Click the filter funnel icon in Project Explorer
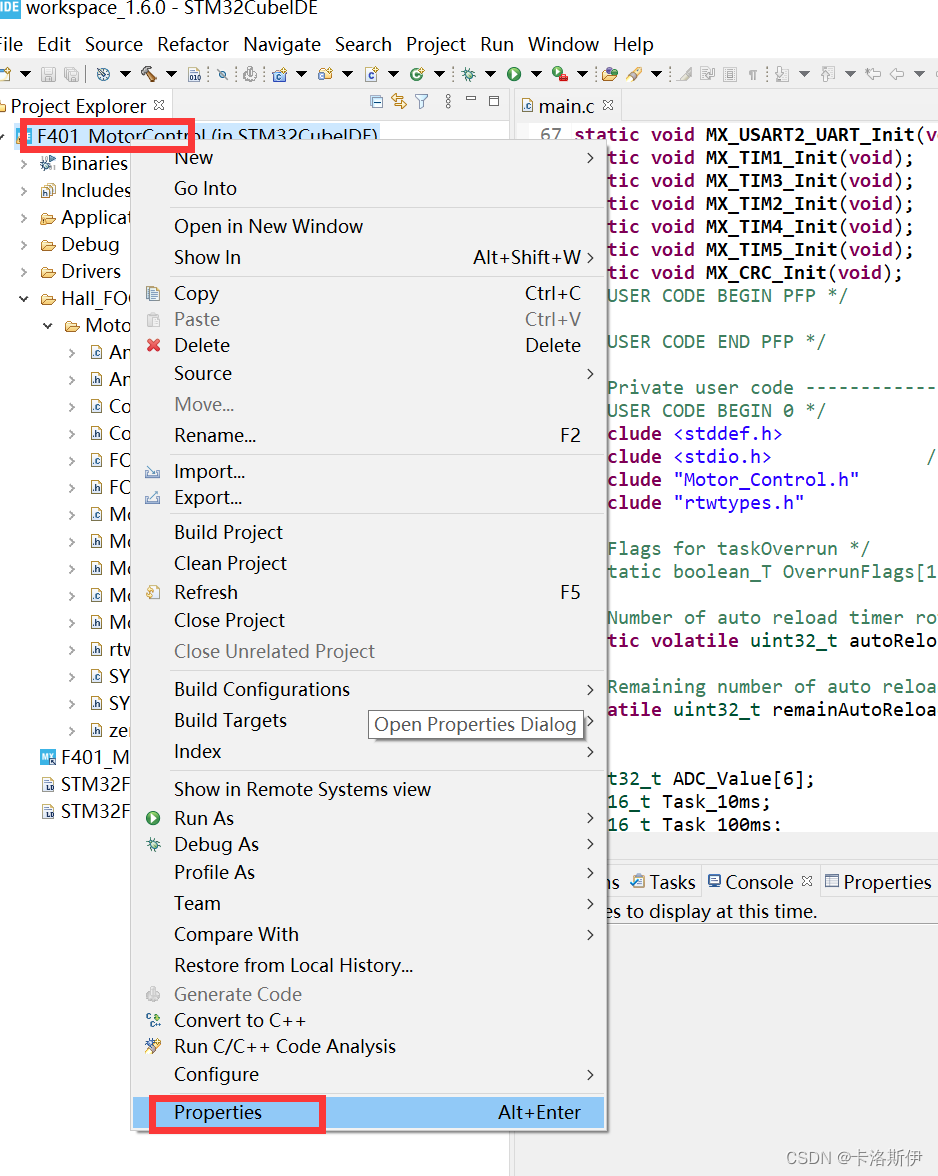 (422, 101)
